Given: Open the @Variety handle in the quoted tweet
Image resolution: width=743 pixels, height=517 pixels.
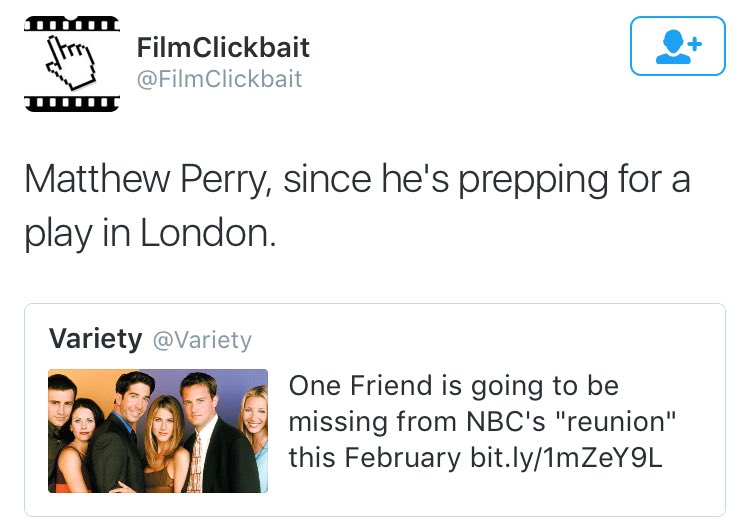Looking at the screenshot, I should pos(202,340).
